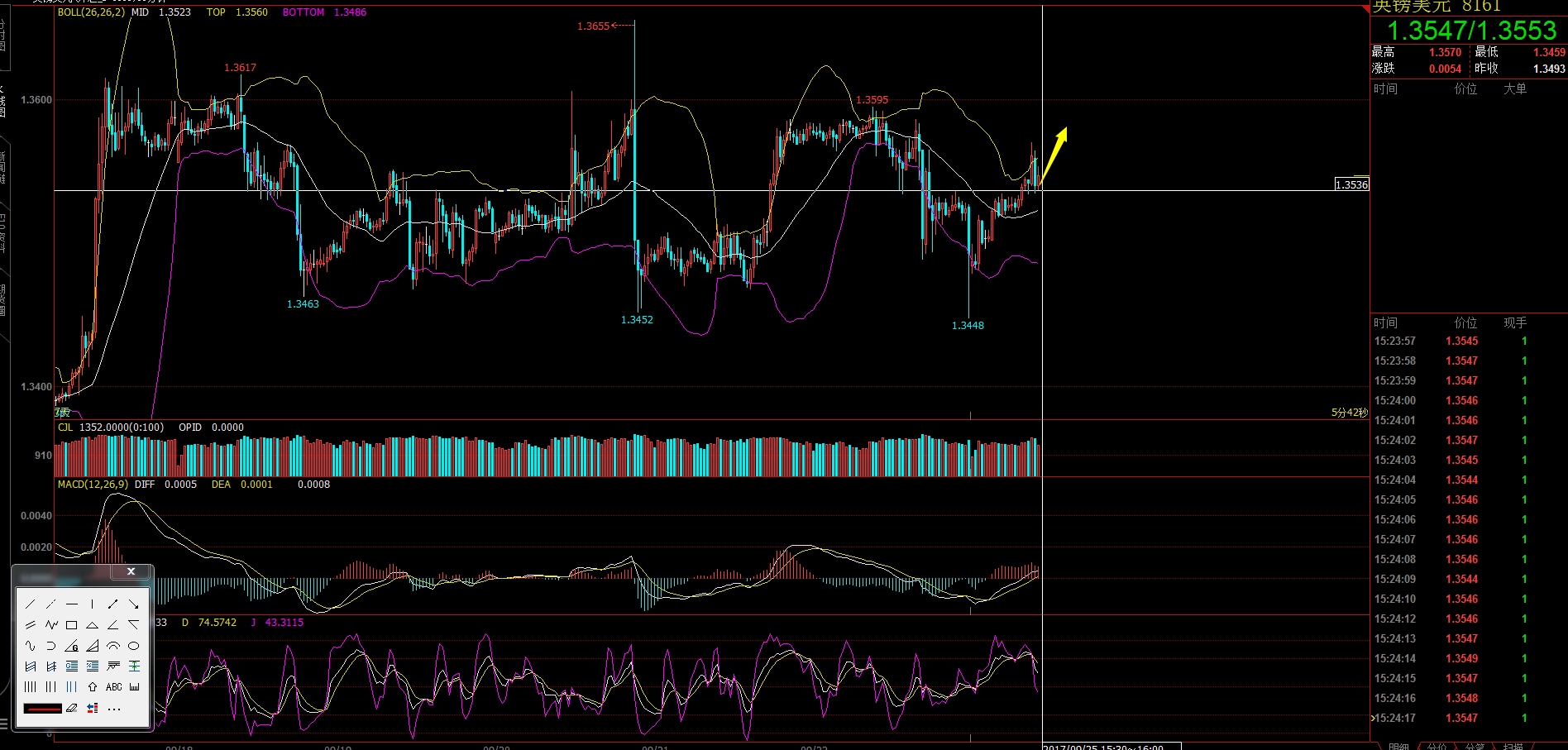
Task: Click the BOLL(26,26,2) indicator label
Action: (x=91, y=12)
